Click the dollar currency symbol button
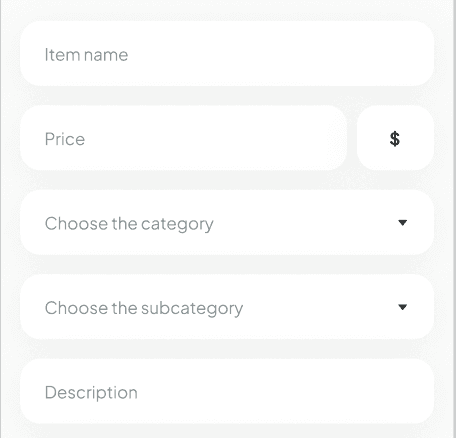The image size is (456, 438). 395,138
